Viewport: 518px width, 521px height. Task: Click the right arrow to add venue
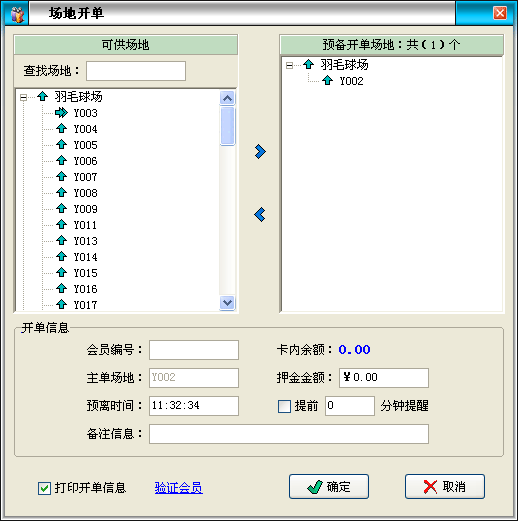pyautogui.click(x=260, y=152)
